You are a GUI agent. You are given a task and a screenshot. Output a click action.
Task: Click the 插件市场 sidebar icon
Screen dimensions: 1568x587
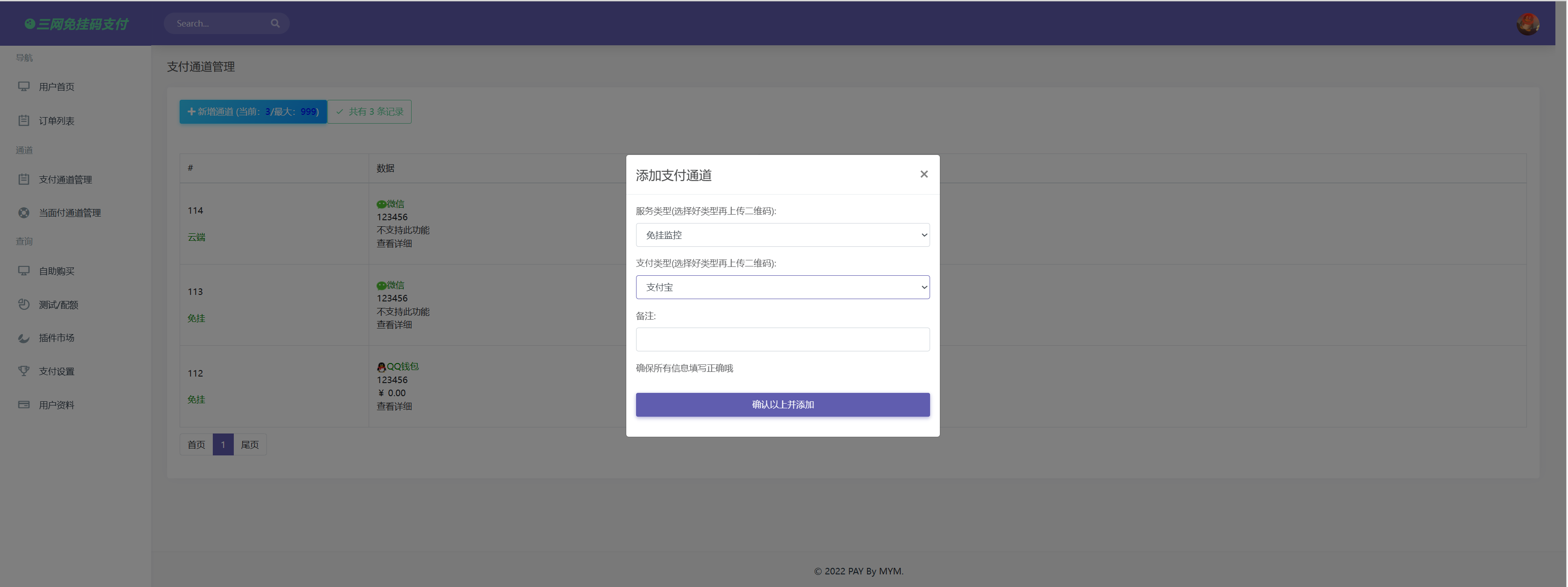click(x=24, y=338)
